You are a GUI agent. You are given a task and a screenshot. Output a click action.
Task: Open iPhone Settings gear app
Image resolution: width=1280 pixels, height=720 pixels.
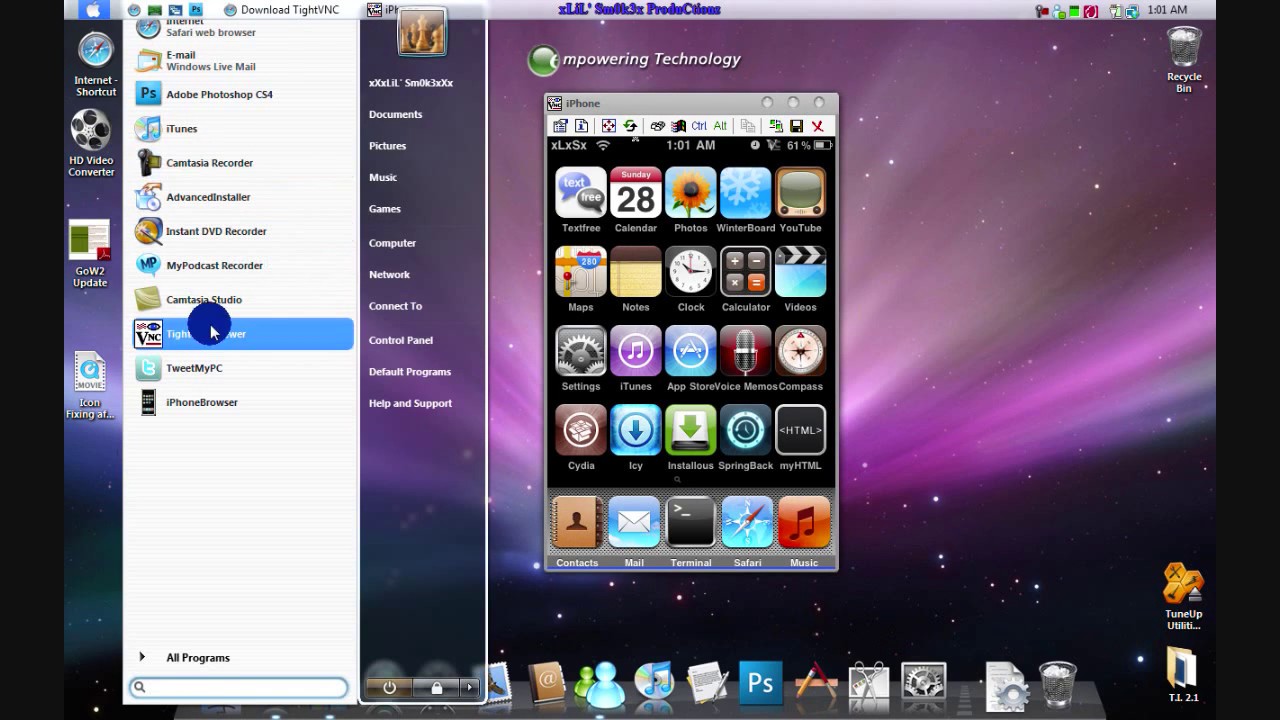click(x=581, y=350)
